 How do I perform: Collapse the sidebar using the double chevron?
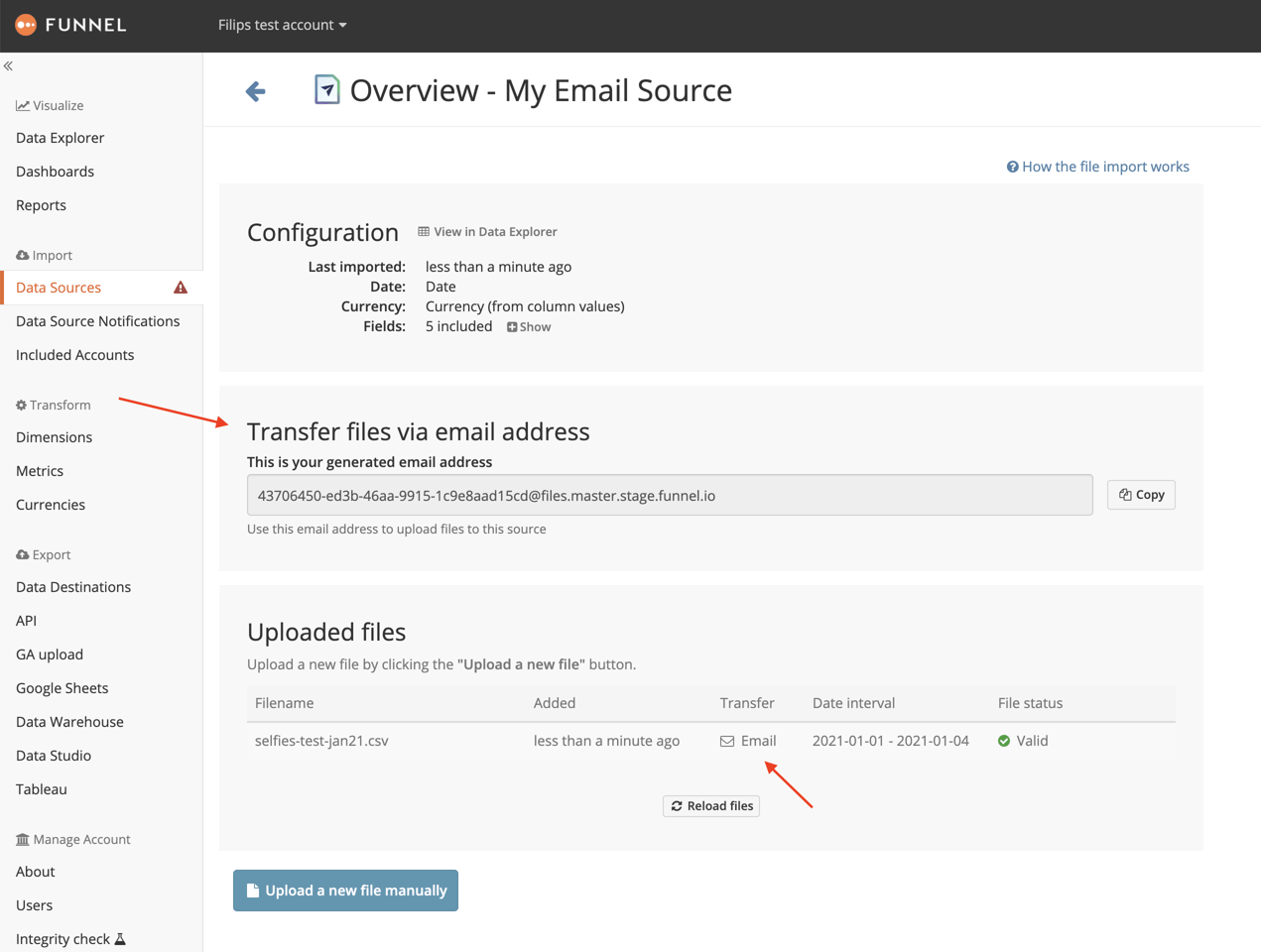(x=8, y=65)
